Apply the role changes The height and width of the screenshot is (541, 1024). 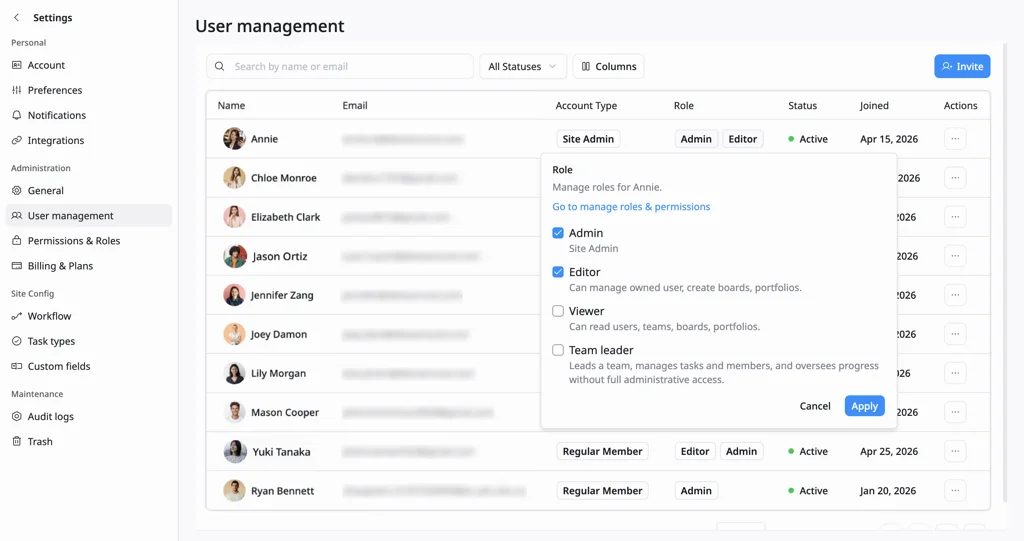[864, 406]
